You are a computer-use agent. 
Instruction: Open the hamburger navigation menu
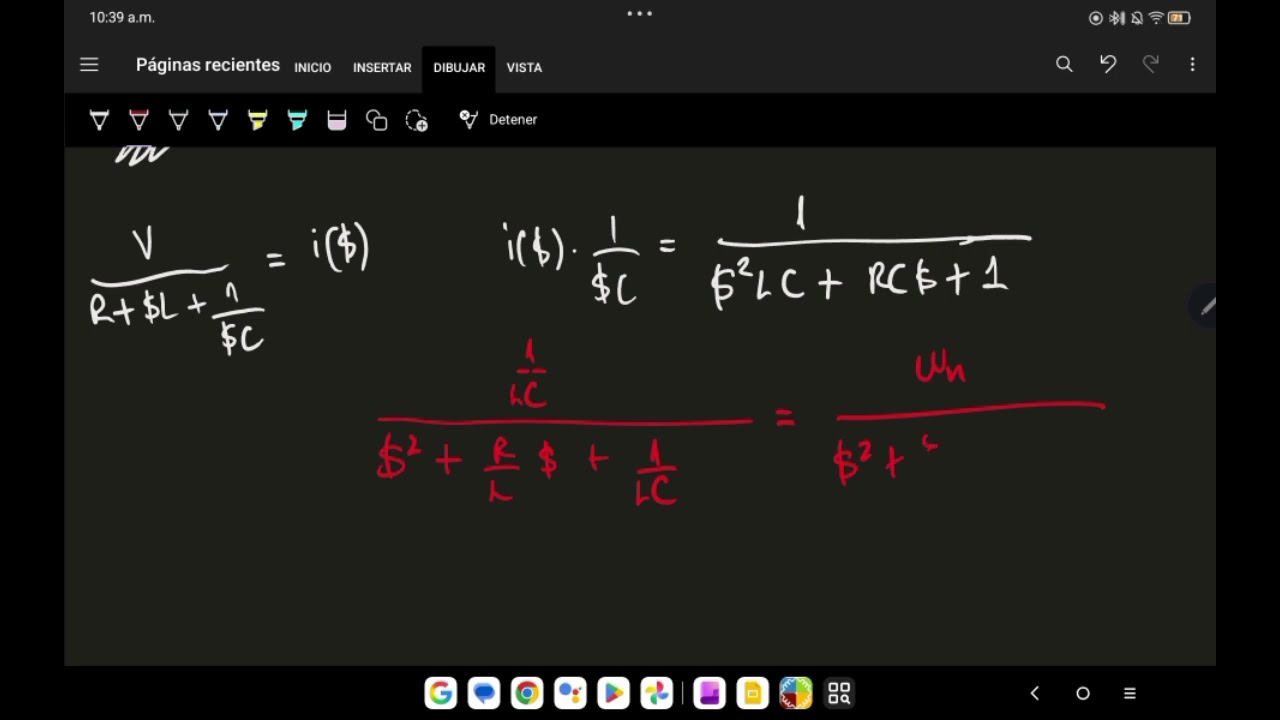[x=89, y=65]
